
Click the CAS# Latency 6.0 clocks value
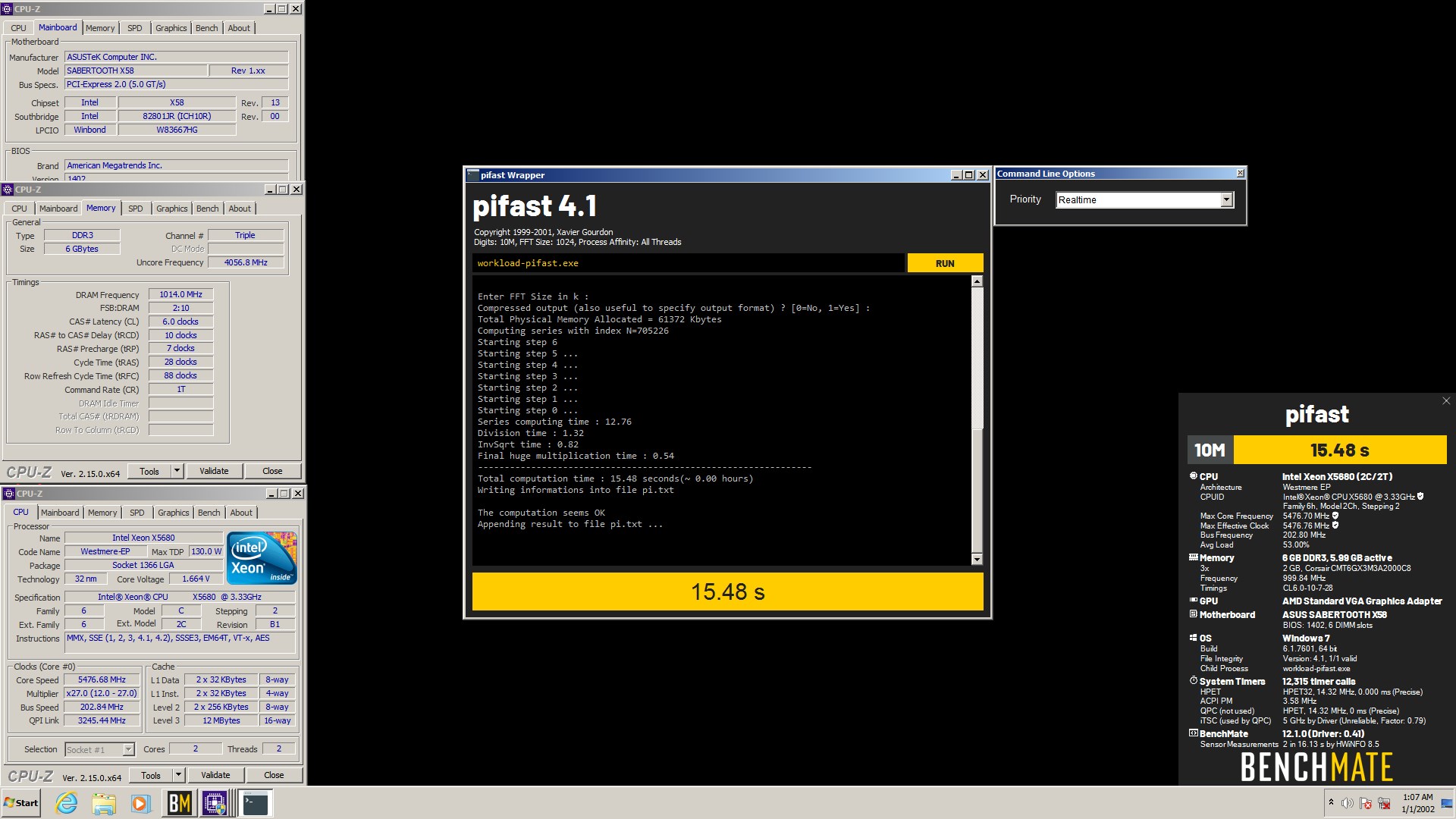click(x=180, y=322)
